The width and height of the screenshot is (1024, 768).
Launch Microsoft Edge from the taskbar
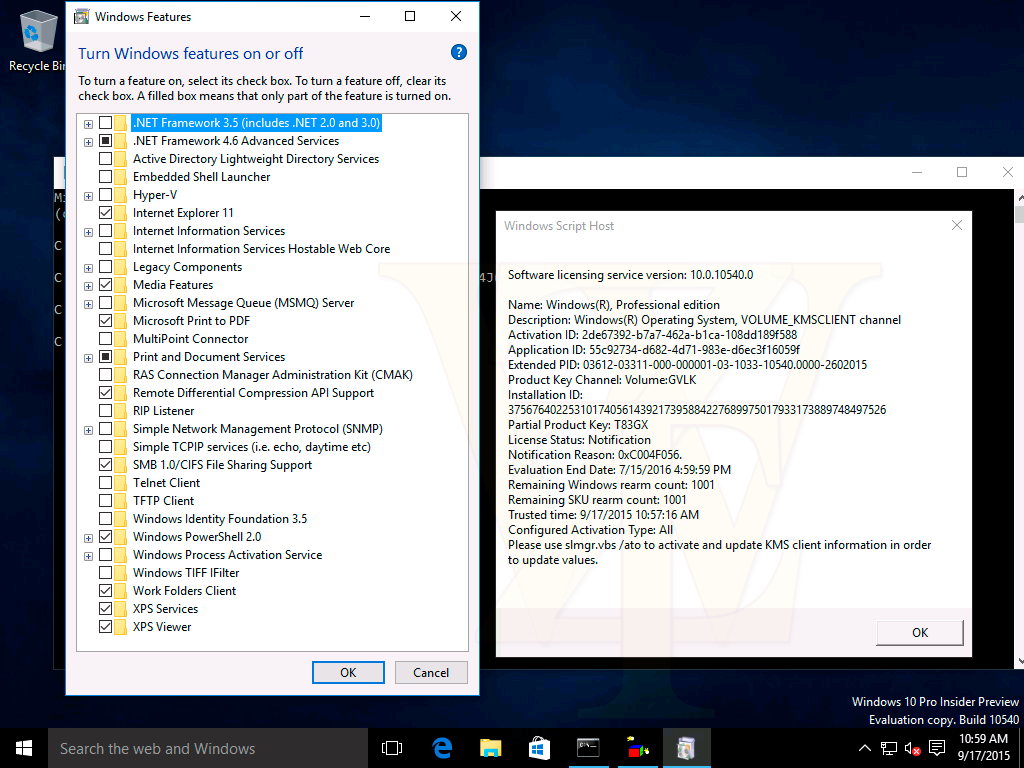pos(442,748)
